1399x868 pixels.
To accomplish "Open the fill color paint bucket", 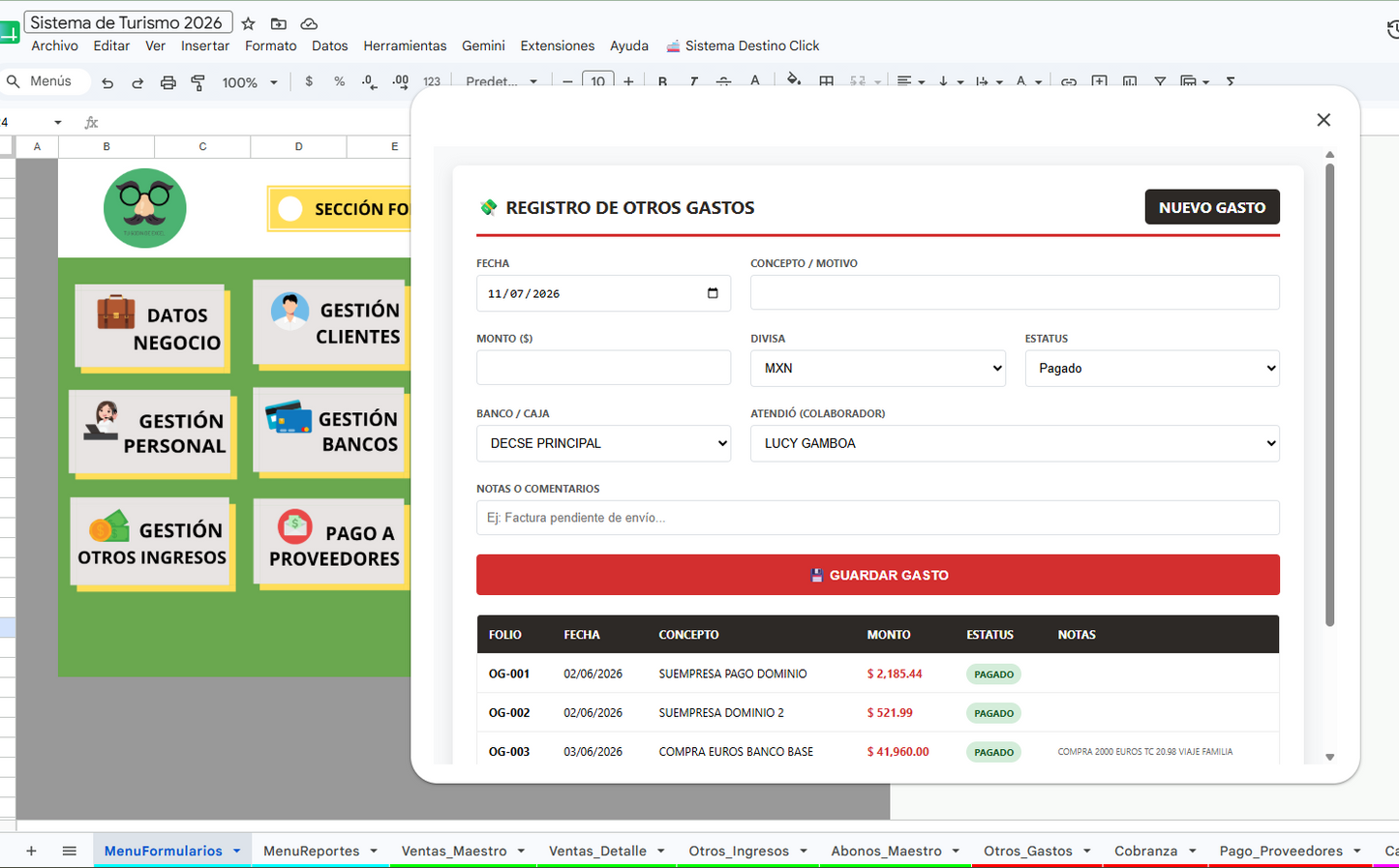I will pyautogui.click(x=794, y=81).
